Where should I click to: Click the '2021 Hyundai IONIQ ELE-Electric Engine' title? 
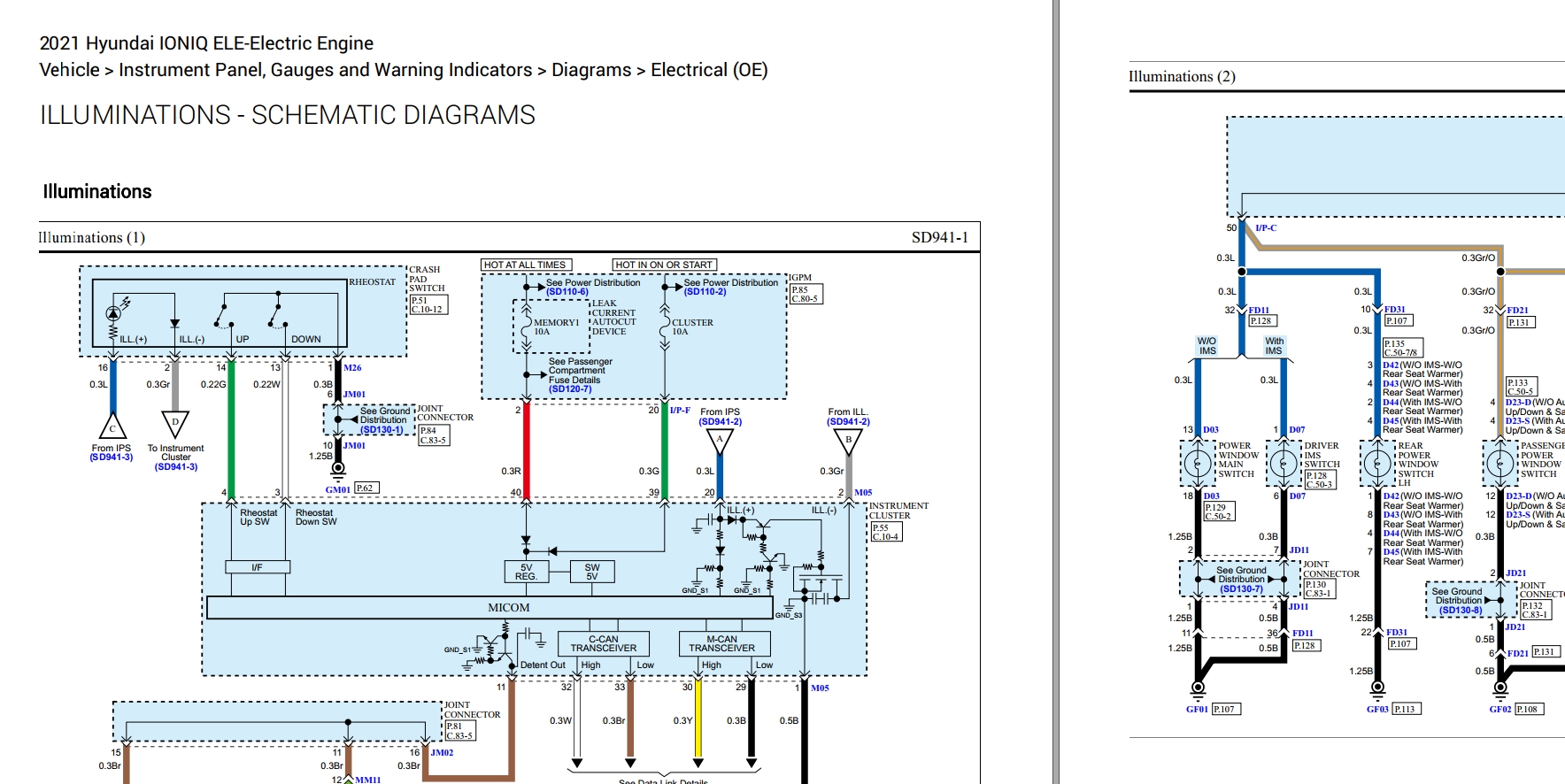(206, 43)
